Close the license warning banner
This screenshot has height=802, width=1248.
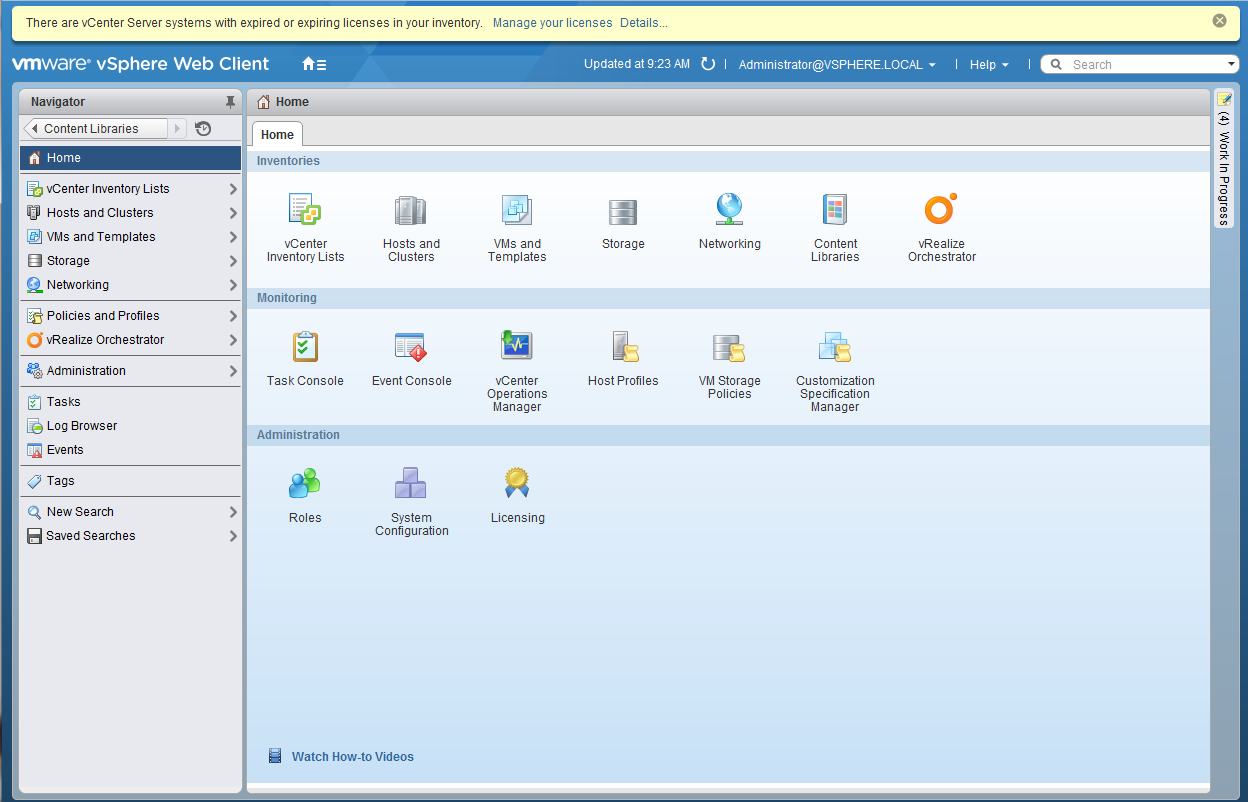pos(1219,21)
